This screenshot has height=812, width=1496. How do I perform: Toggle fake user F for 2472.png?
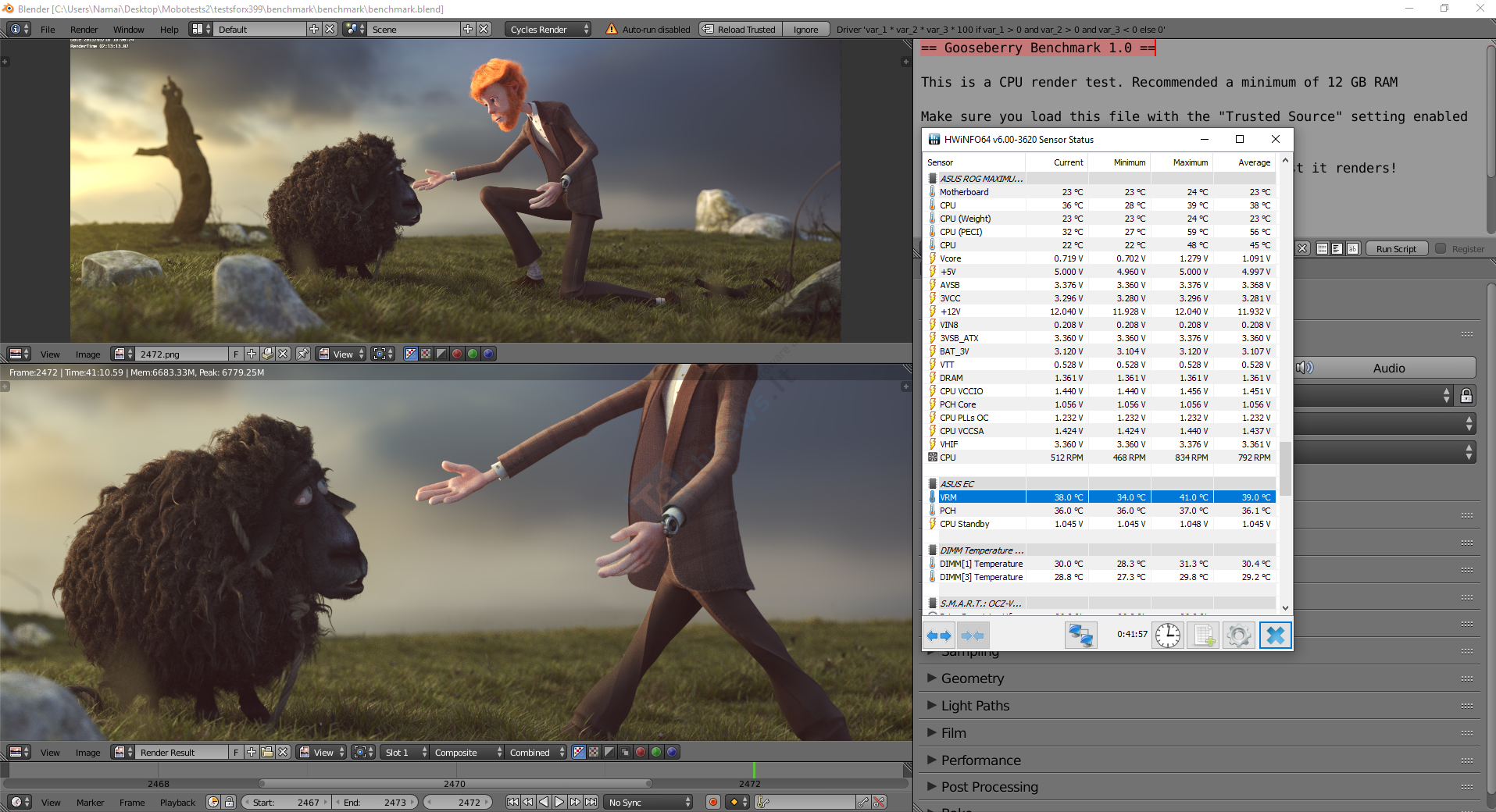click(236, 354)
